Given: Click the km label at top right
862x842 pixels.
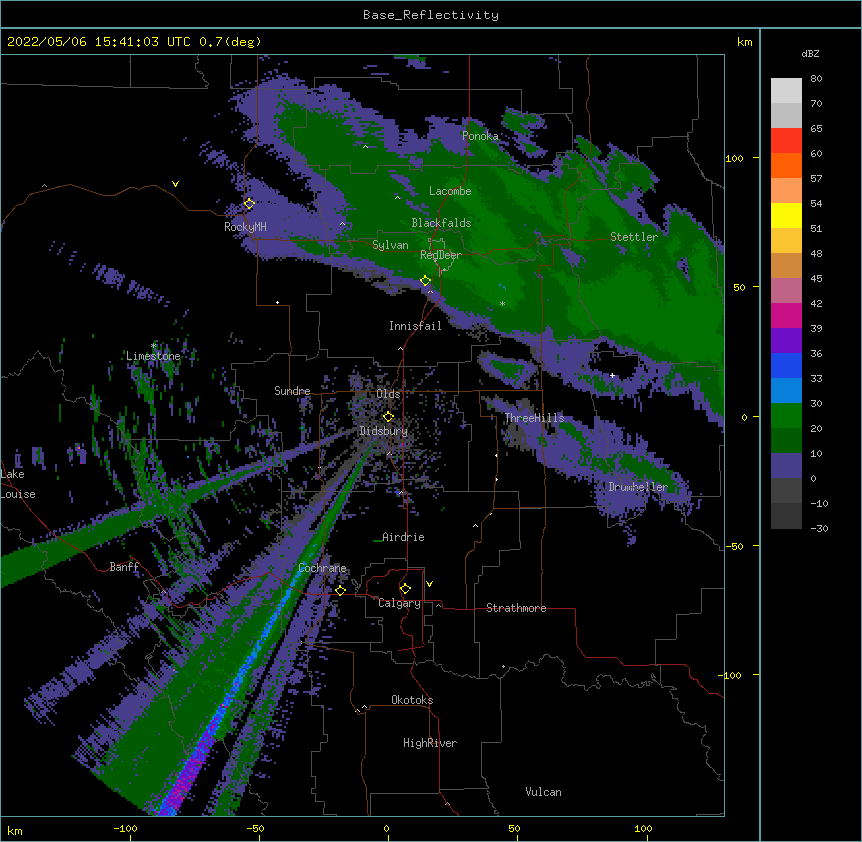Looking at the screenshot, I should pos(744,42).
